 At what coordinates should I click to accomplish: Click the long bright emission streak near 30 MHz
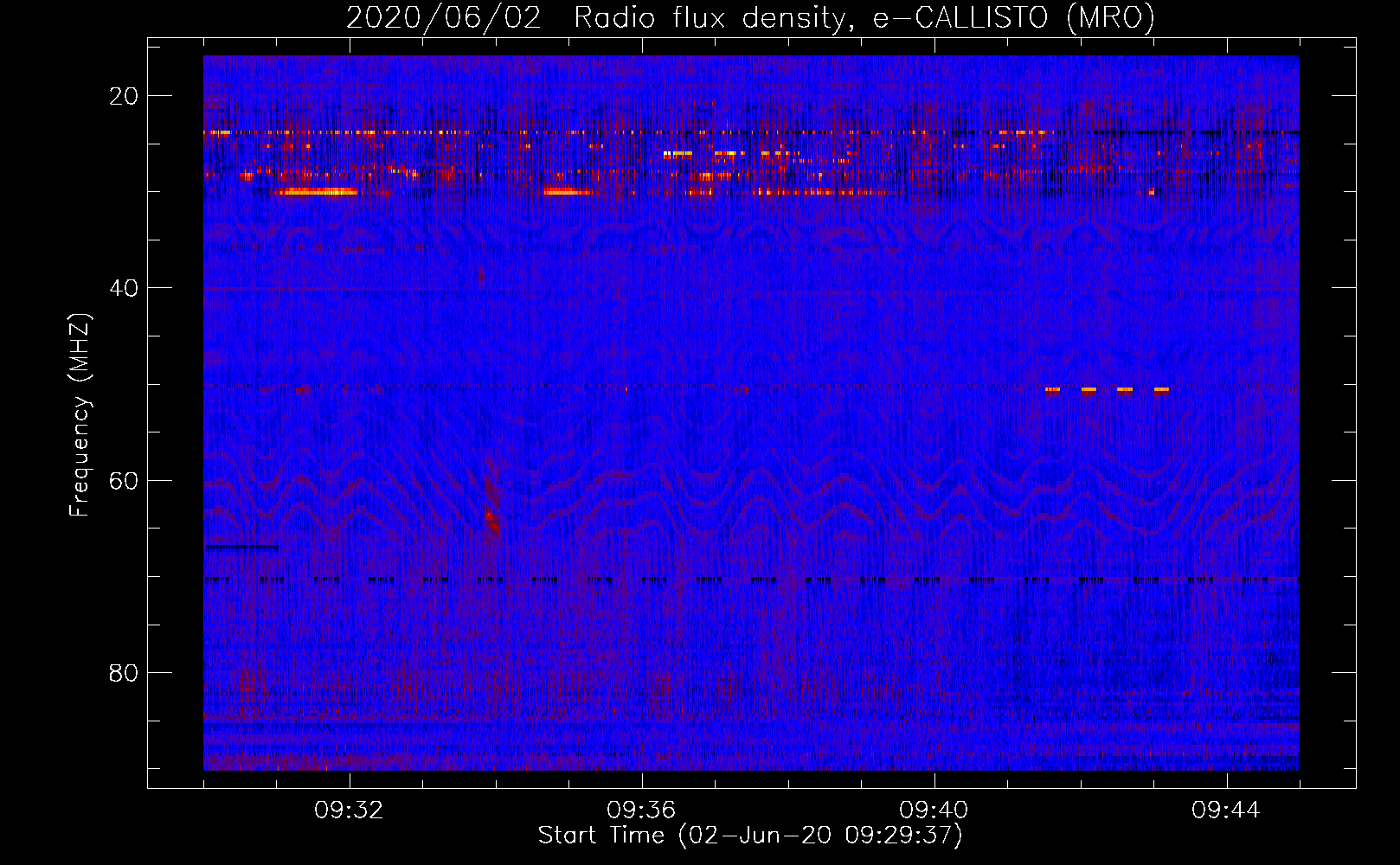[316, 192]
